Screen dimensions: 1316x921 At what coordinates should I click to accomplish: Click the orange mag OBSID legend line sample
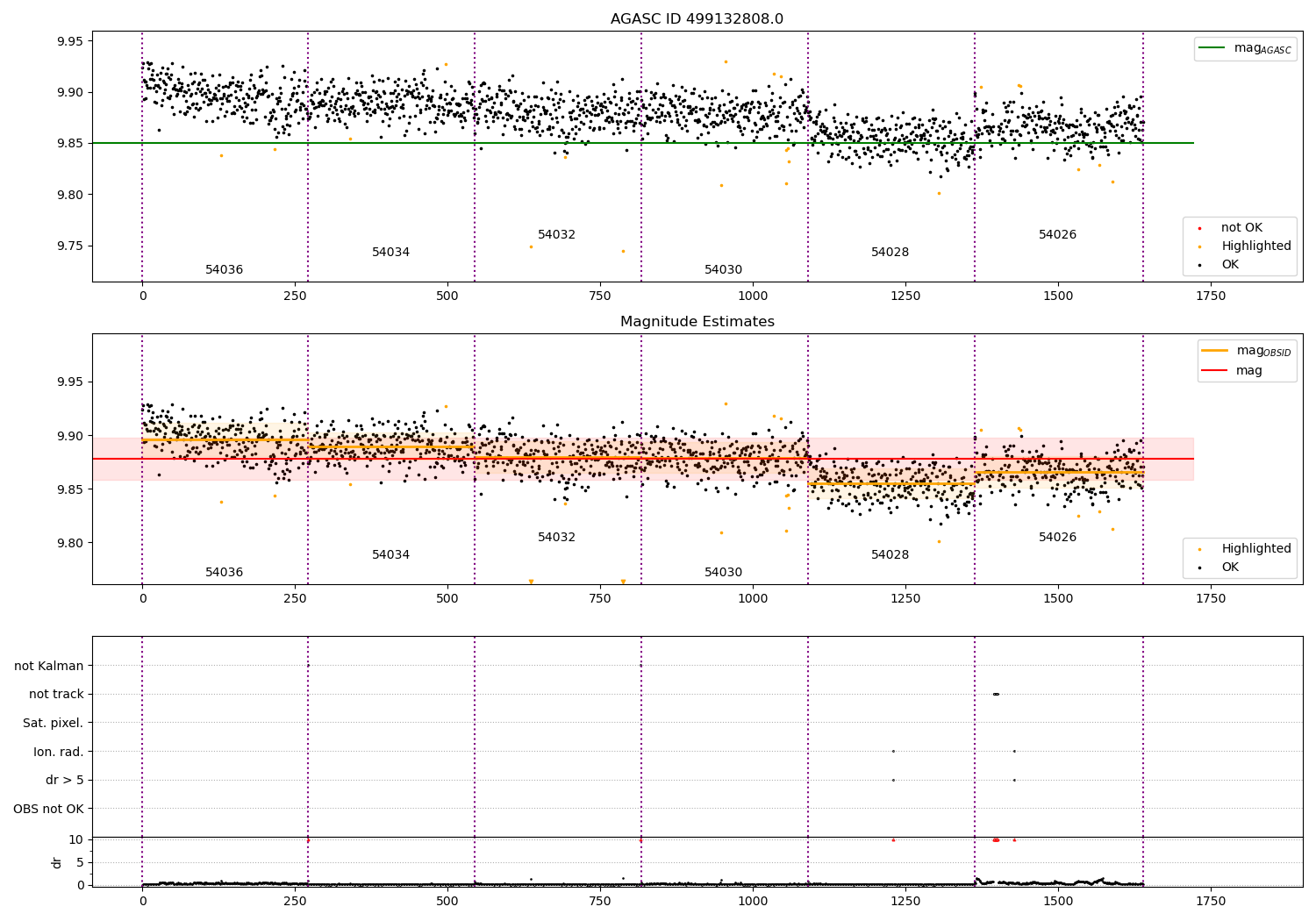pos(1214,351)
